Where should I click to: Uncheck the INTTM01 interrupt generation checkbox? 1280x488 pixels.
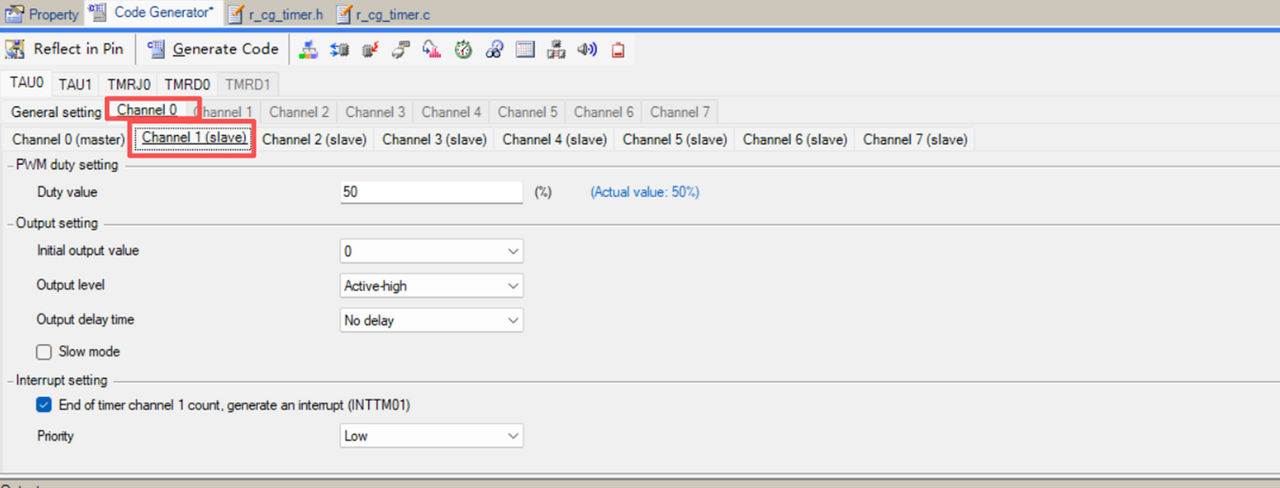pyautogui.click(x=44, y=405)
